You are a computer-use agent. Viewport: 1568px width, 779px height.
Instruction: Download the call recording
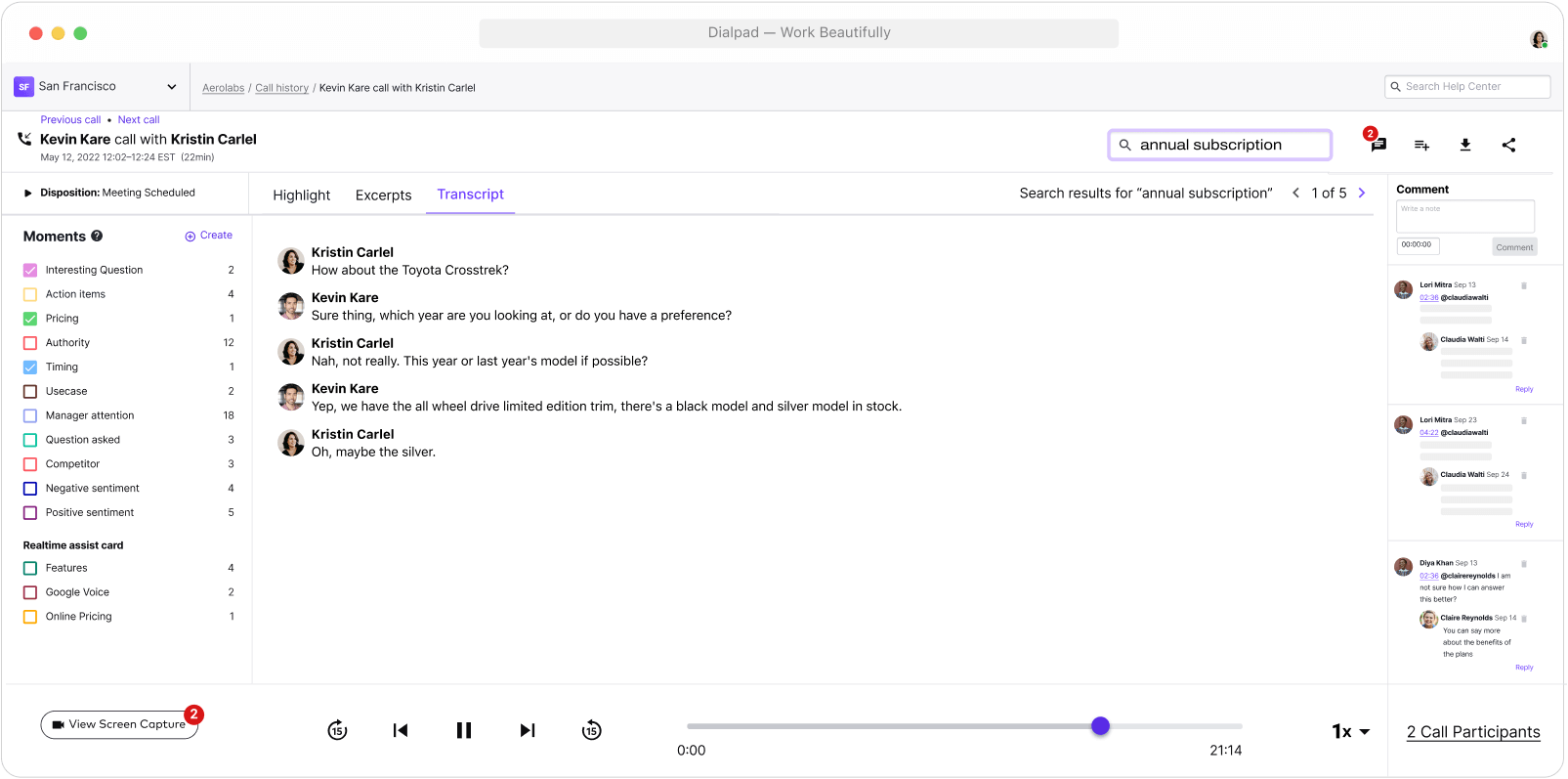(x=1465, y=145)
